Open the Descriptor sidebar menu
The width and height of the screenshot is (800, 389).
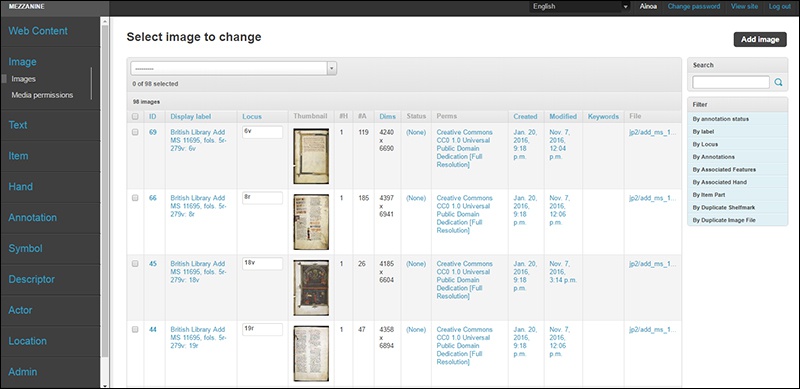coord(31,279)
